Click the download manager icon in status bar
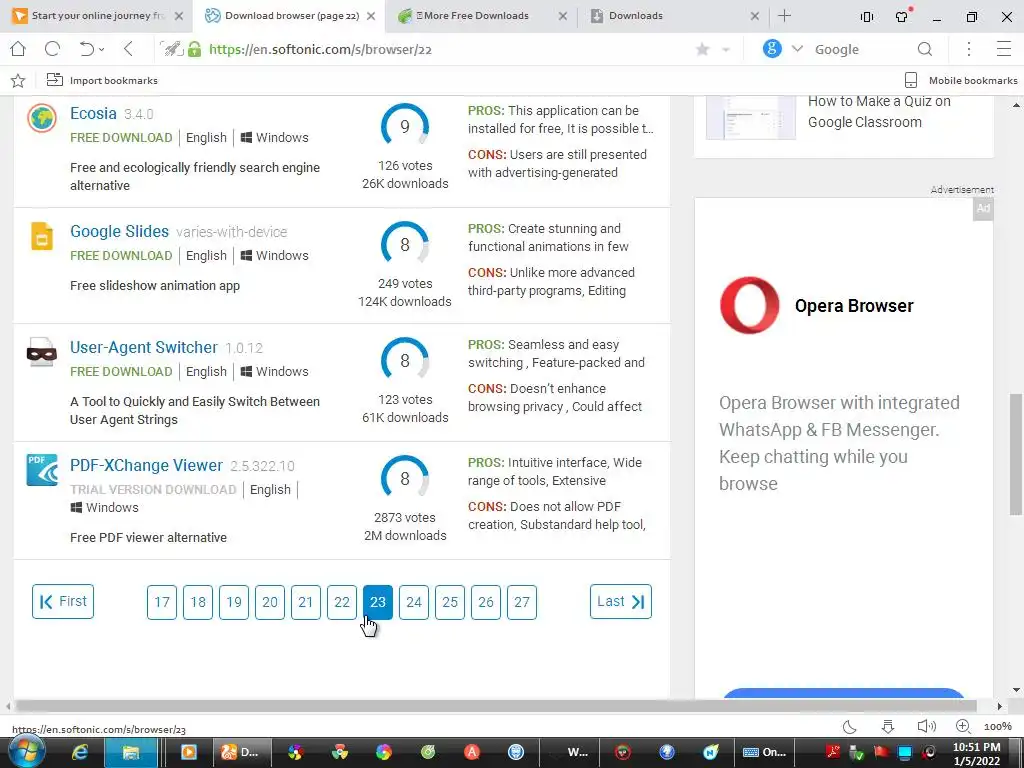Viewport: 1024px width, 768px height. pos(888,726)
